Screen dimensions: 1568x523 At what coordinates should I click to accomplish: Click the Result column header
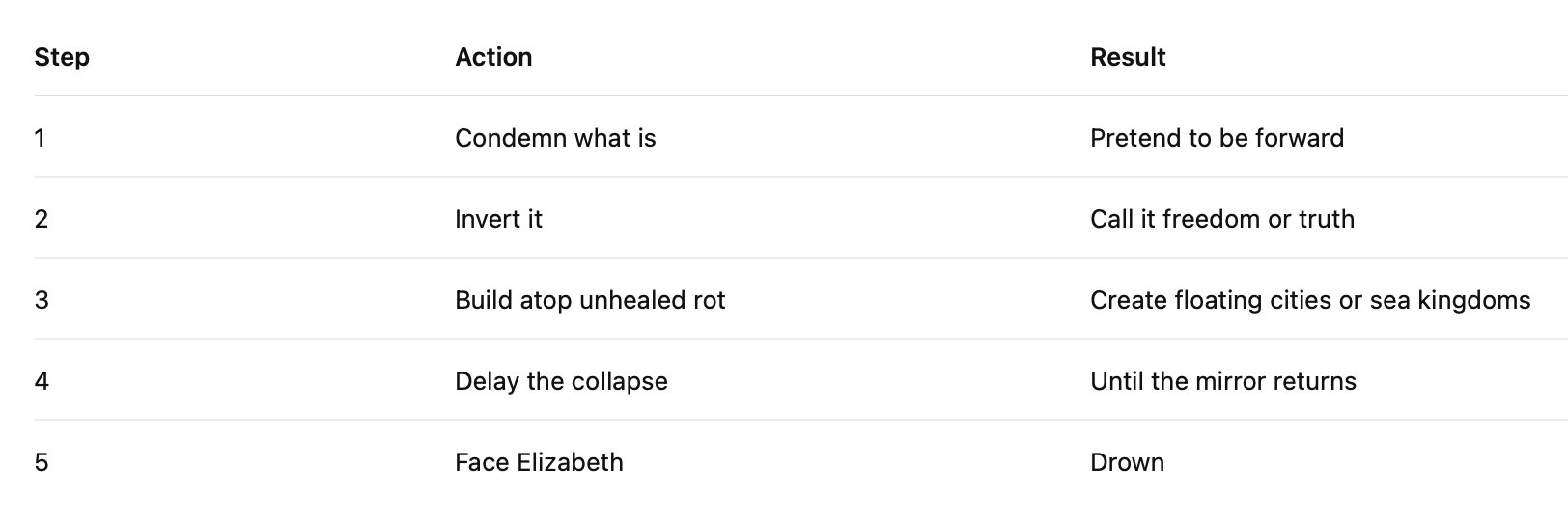tap(1128, 58)
